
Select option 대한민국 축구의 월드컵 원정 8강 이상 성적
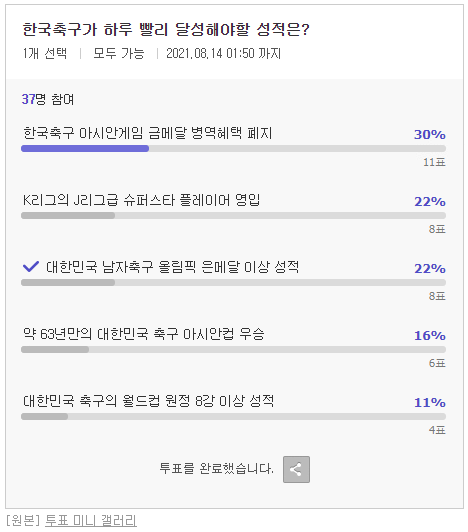click(x=148, y=401)
